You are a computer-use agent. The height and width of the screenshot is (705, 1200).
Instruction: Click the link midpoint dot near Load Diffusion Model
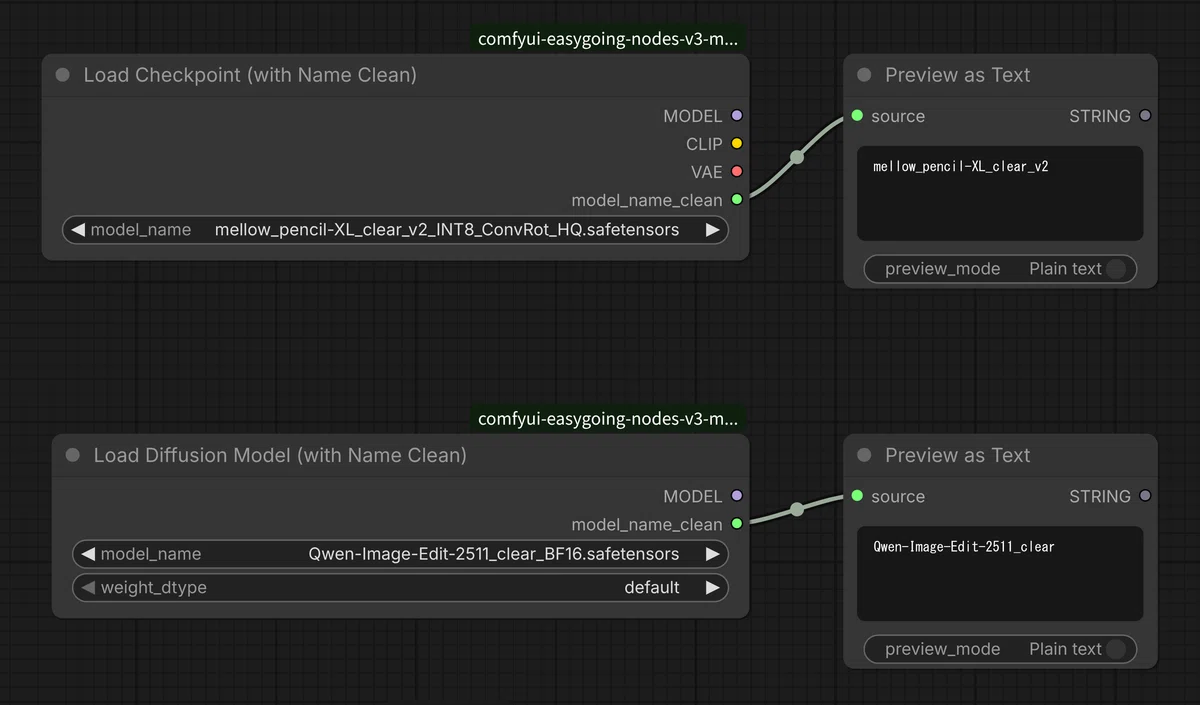pos(797,509)
